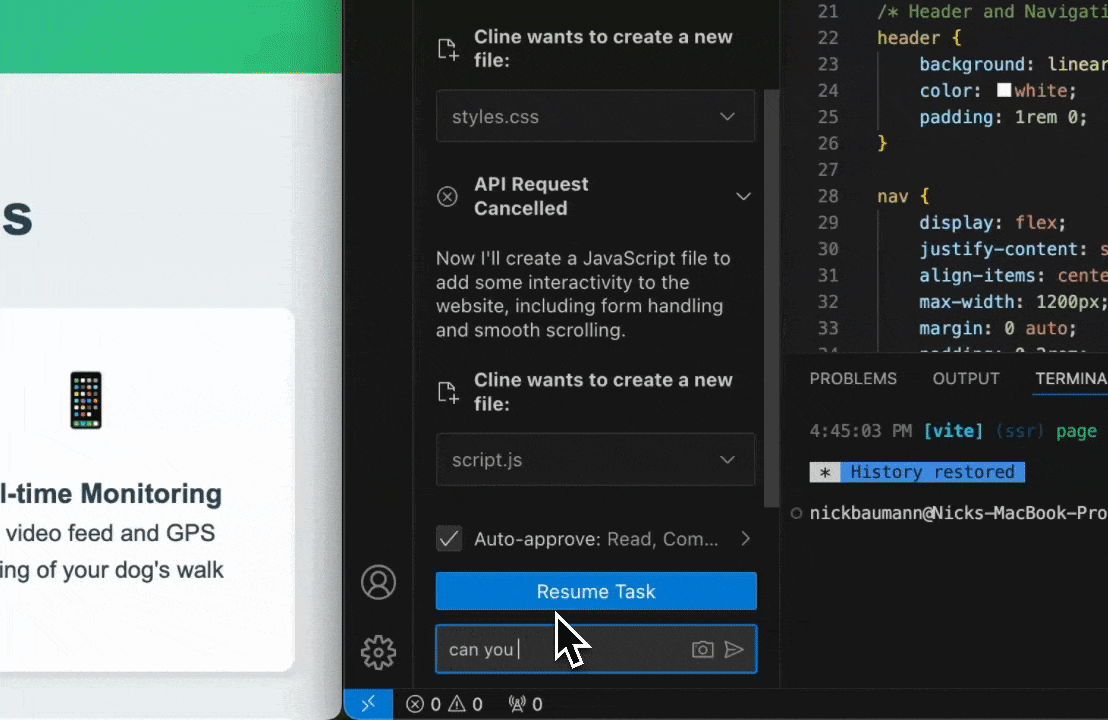Expand the script.js file dropdown
The height and width of the screenshot is (720, 1108).
point(595,459)
